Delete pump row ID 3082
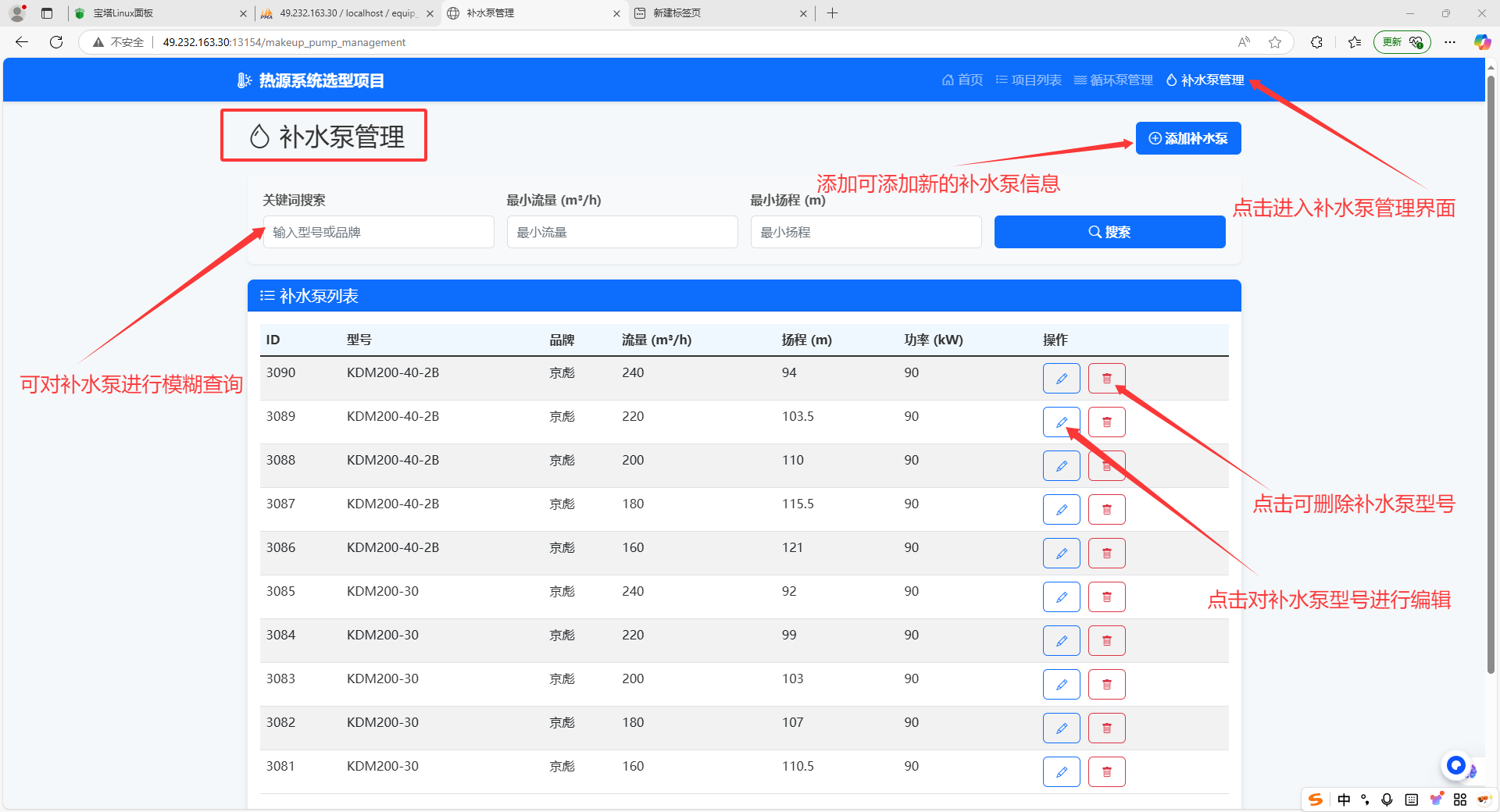The width and height of the screenshot is (1500, 812). [1106, 728]
